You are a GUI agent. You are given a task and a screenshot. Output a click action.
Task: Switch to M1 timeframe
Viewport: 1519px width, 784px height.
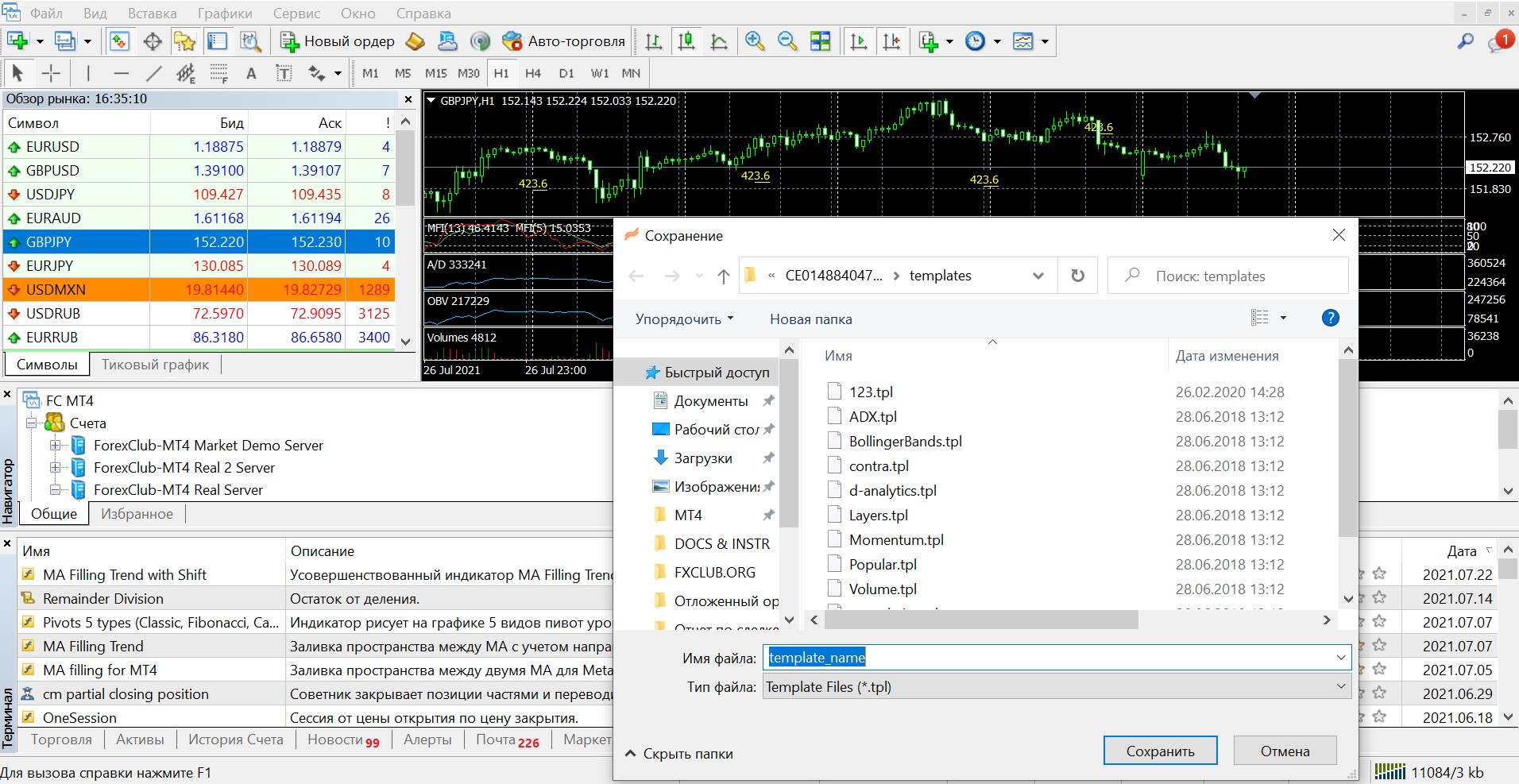pyautogui.click(x=370, y=73)
